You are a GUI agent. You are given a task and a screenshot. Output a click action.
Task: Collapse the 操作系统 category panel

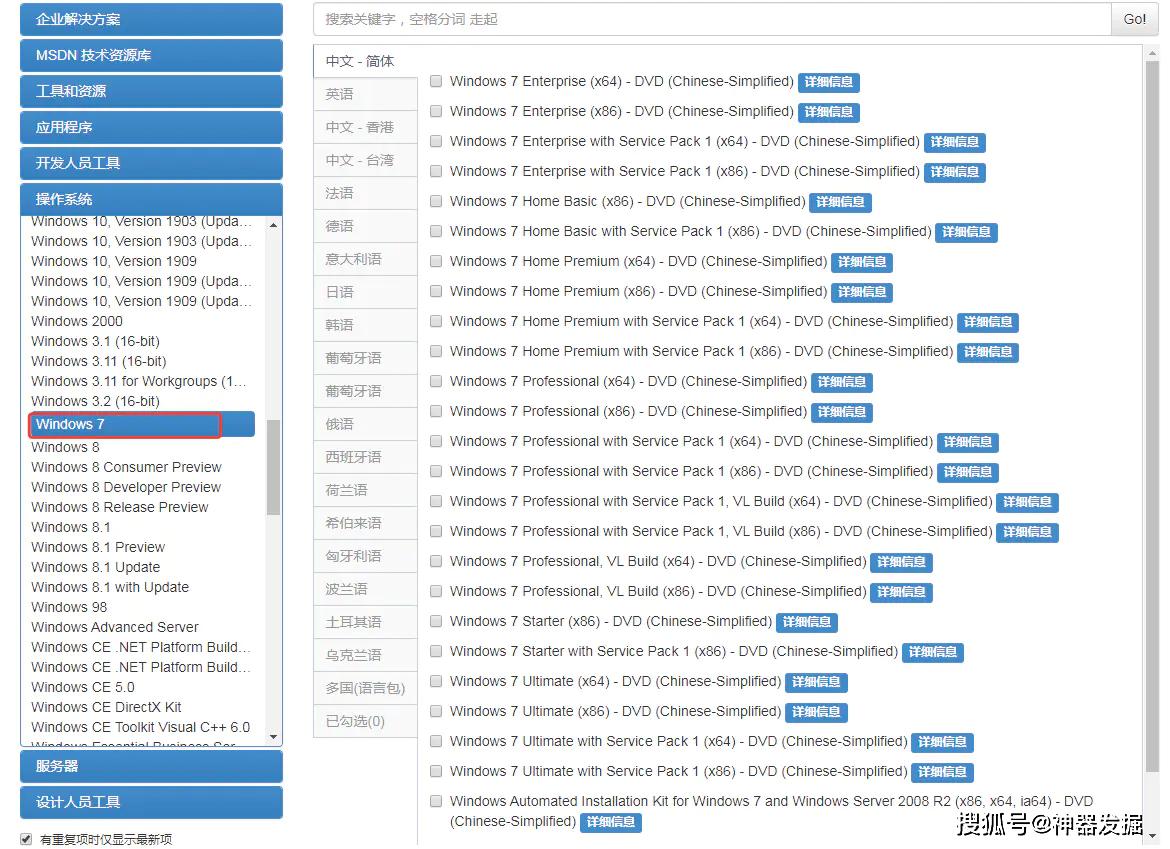click(151, 199)
